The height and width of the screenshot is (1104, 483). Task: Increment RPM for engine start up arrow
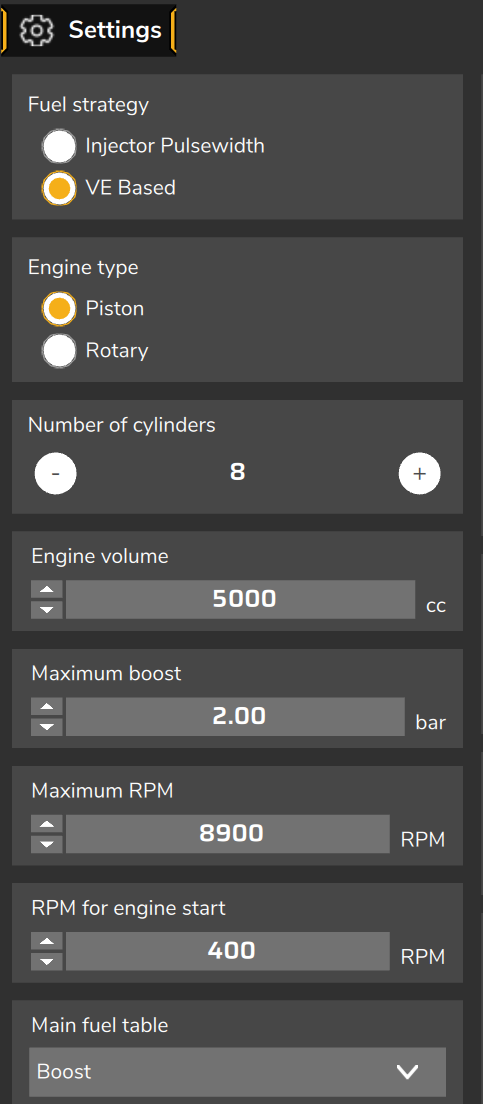click(x=47, y=941)
